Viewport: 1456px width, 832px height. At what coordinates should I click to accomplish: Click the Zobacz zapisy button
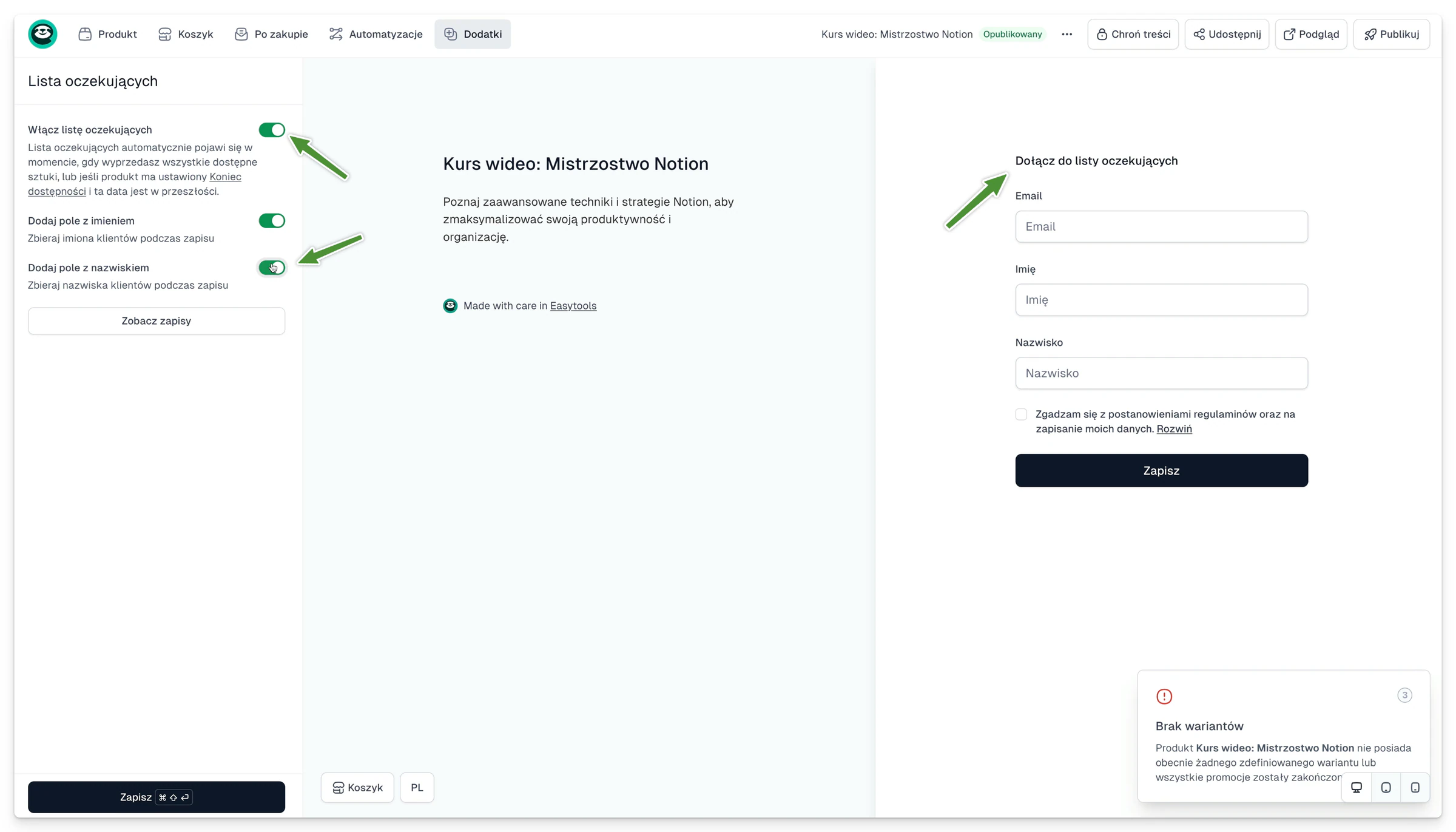click(157, 320)
